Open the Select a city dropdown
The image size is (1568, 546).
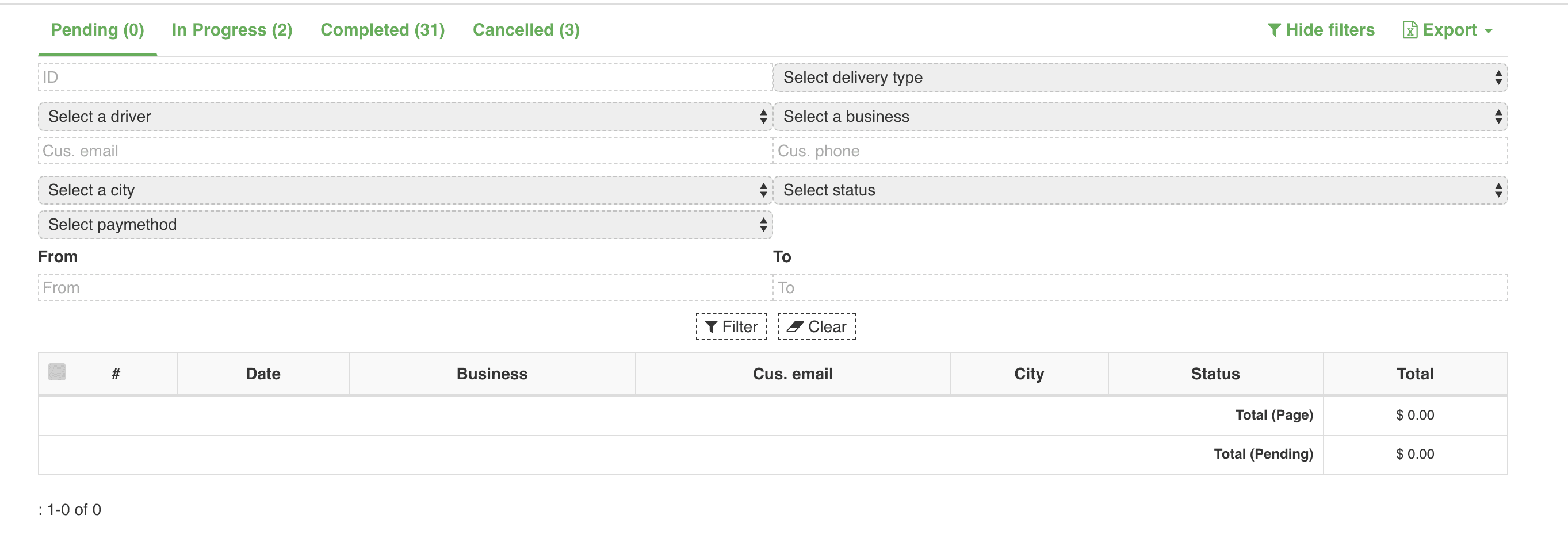pos(406,190)
